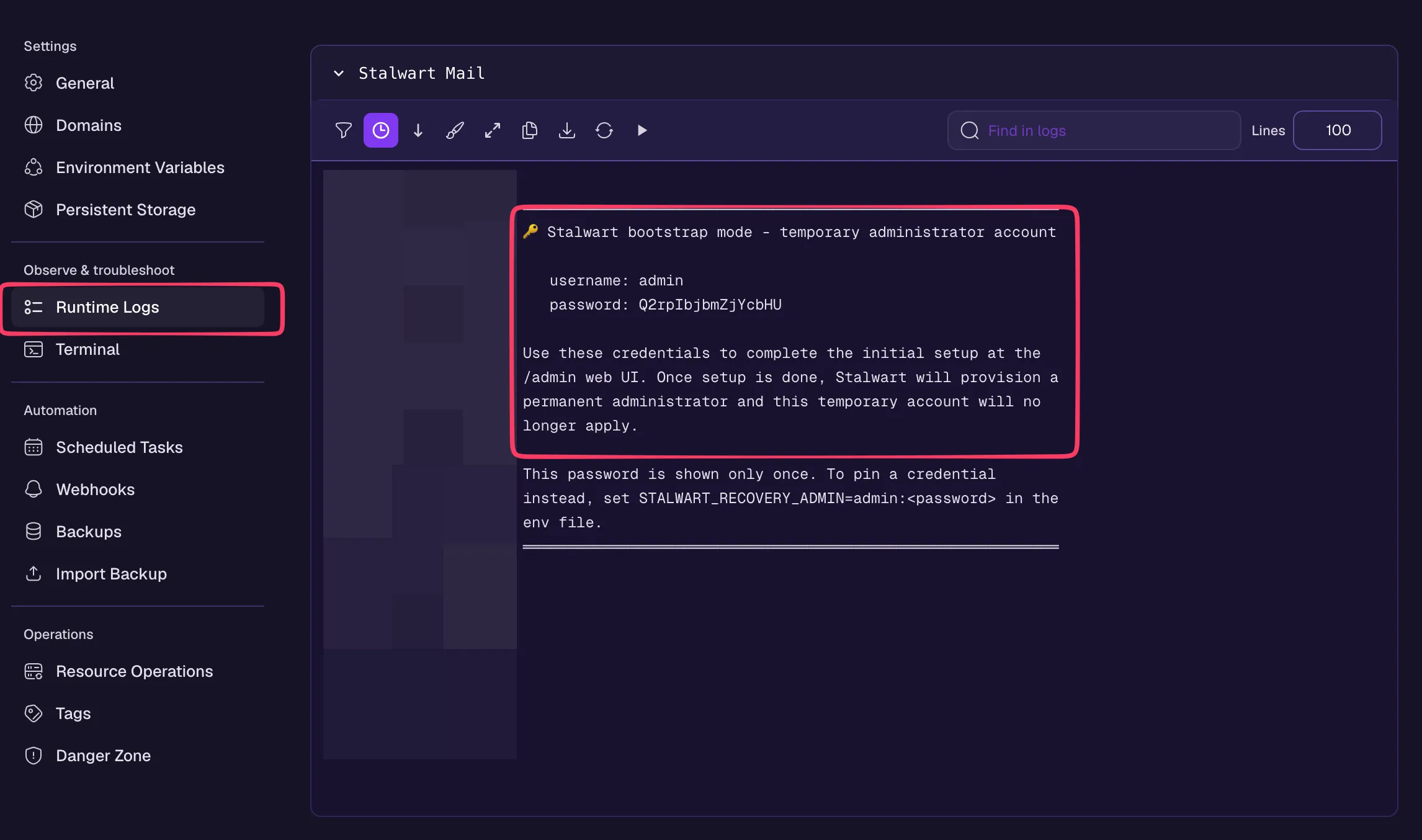This screenshot has width=1422, height=840.
Task: Download logs with the download icon
Action: click(566, 130)
